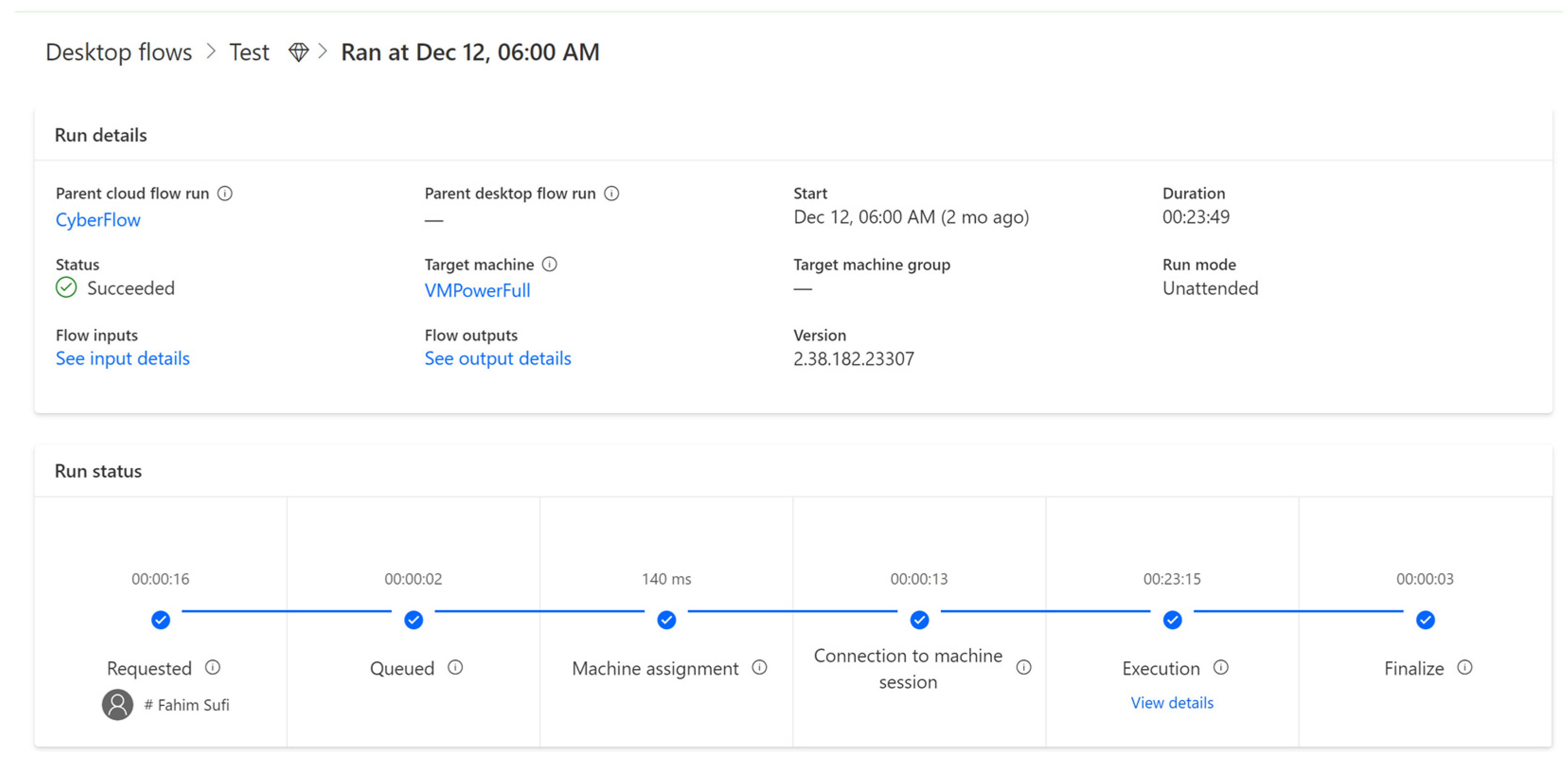Open the CyberFlow parent cloud flow link

tap(98, 219)
